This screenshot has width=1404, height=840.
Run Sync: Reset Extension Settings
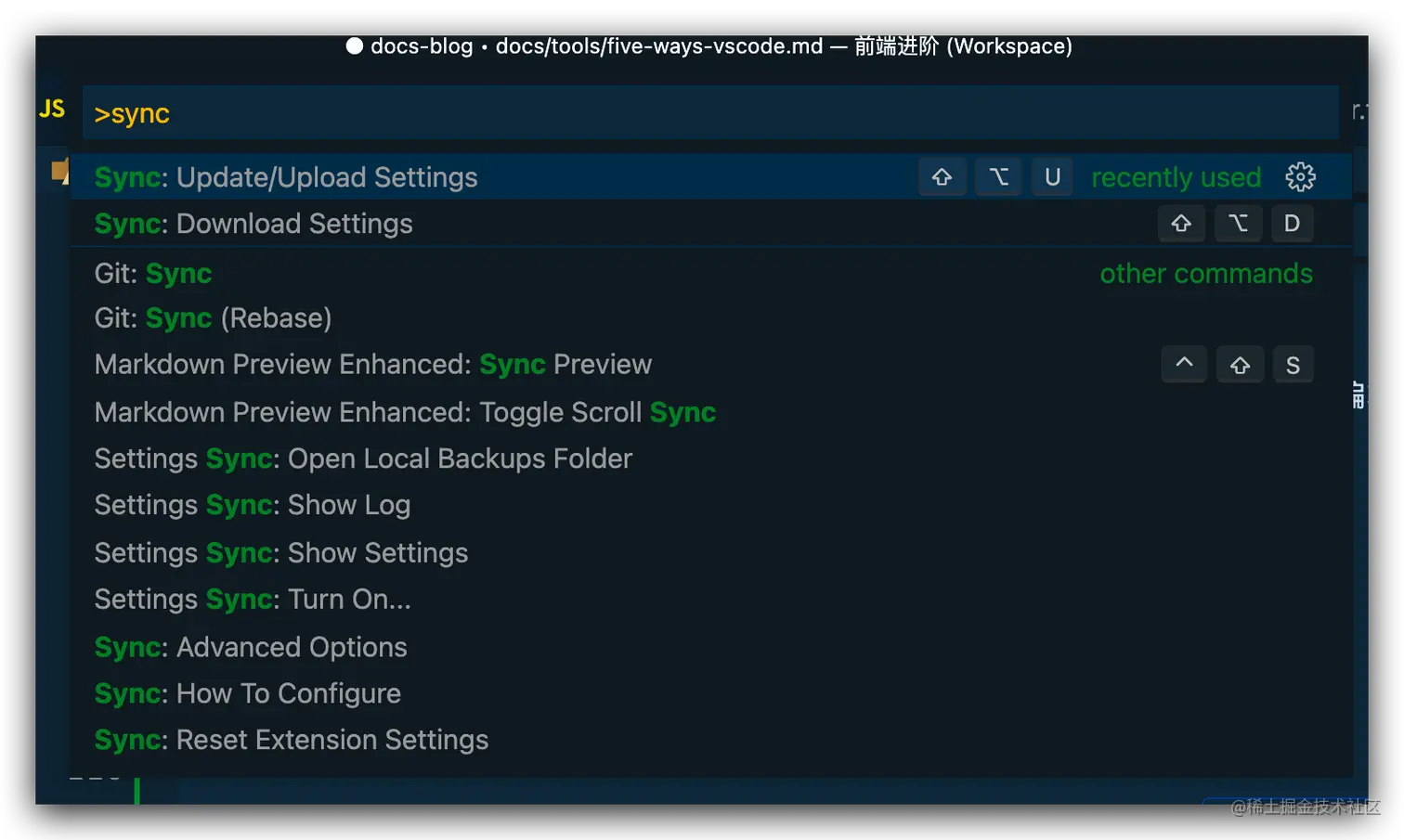pos(291,740)
